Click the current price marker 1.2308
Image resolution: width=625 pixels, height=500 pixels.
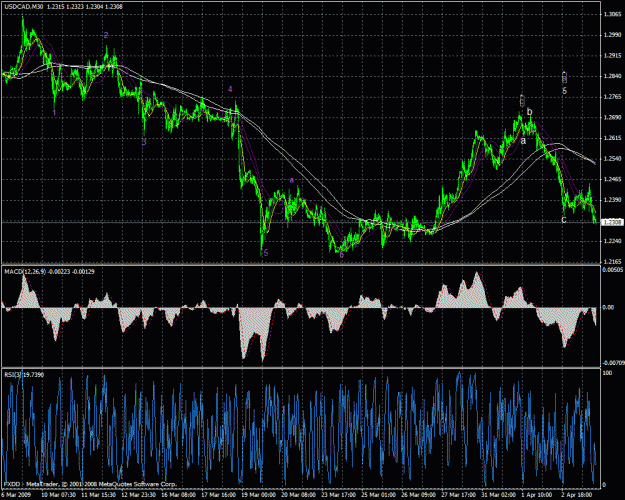613,222
